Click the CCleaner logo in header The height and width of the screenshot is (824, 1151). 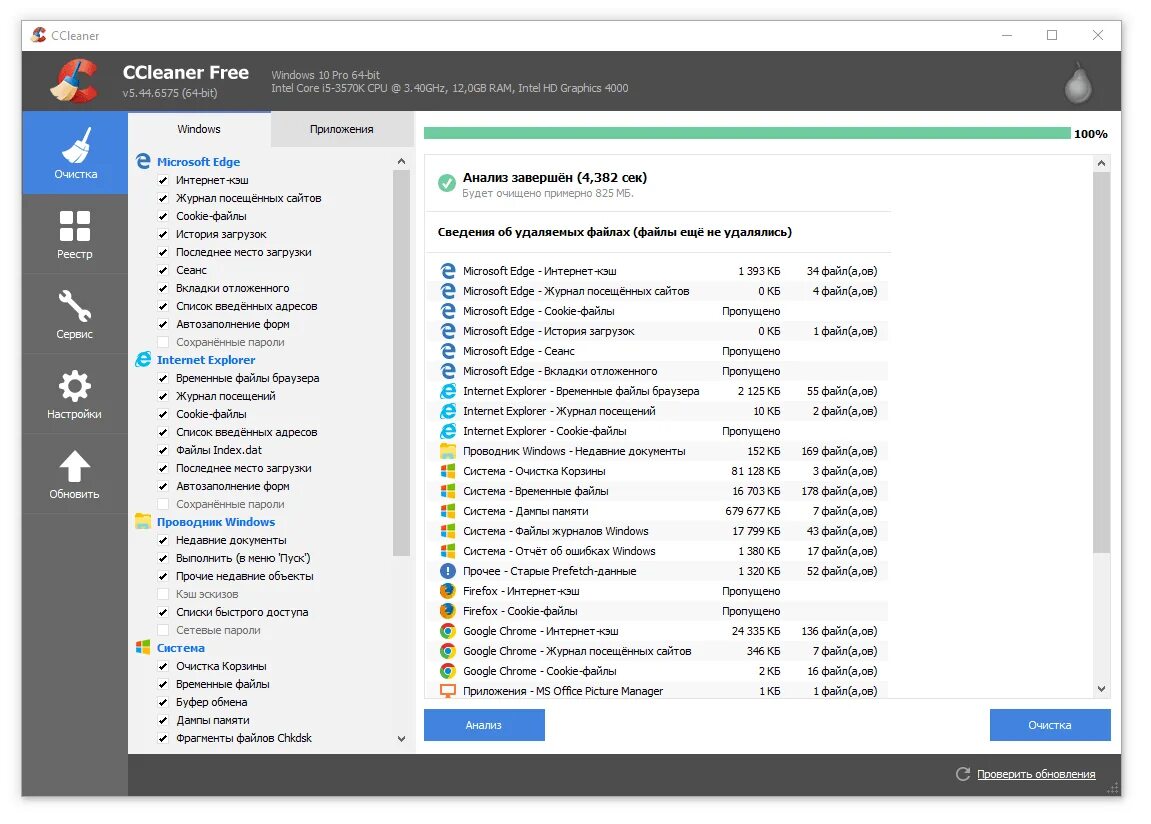pos(73,81)
